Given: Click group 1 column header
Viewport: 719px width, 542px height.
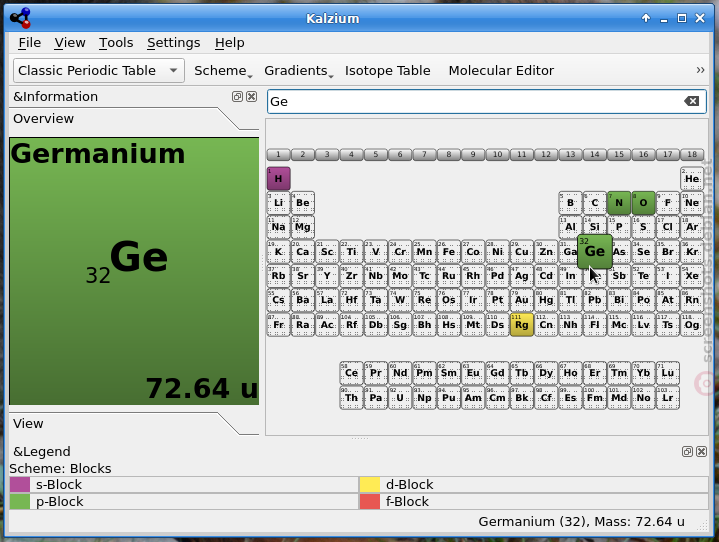Looking at the screenshot, I should (278, 155).
